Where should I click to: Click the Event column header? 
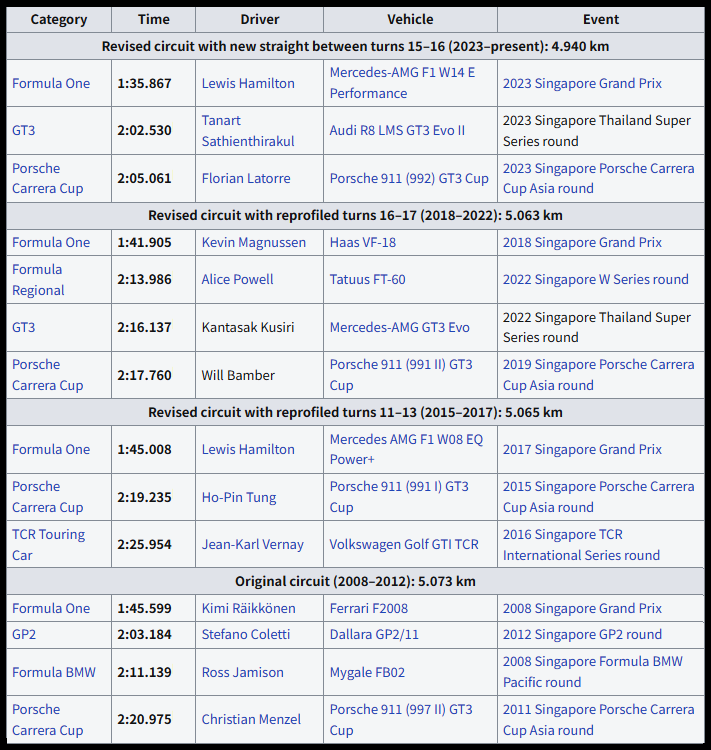[x=600, y=19]
